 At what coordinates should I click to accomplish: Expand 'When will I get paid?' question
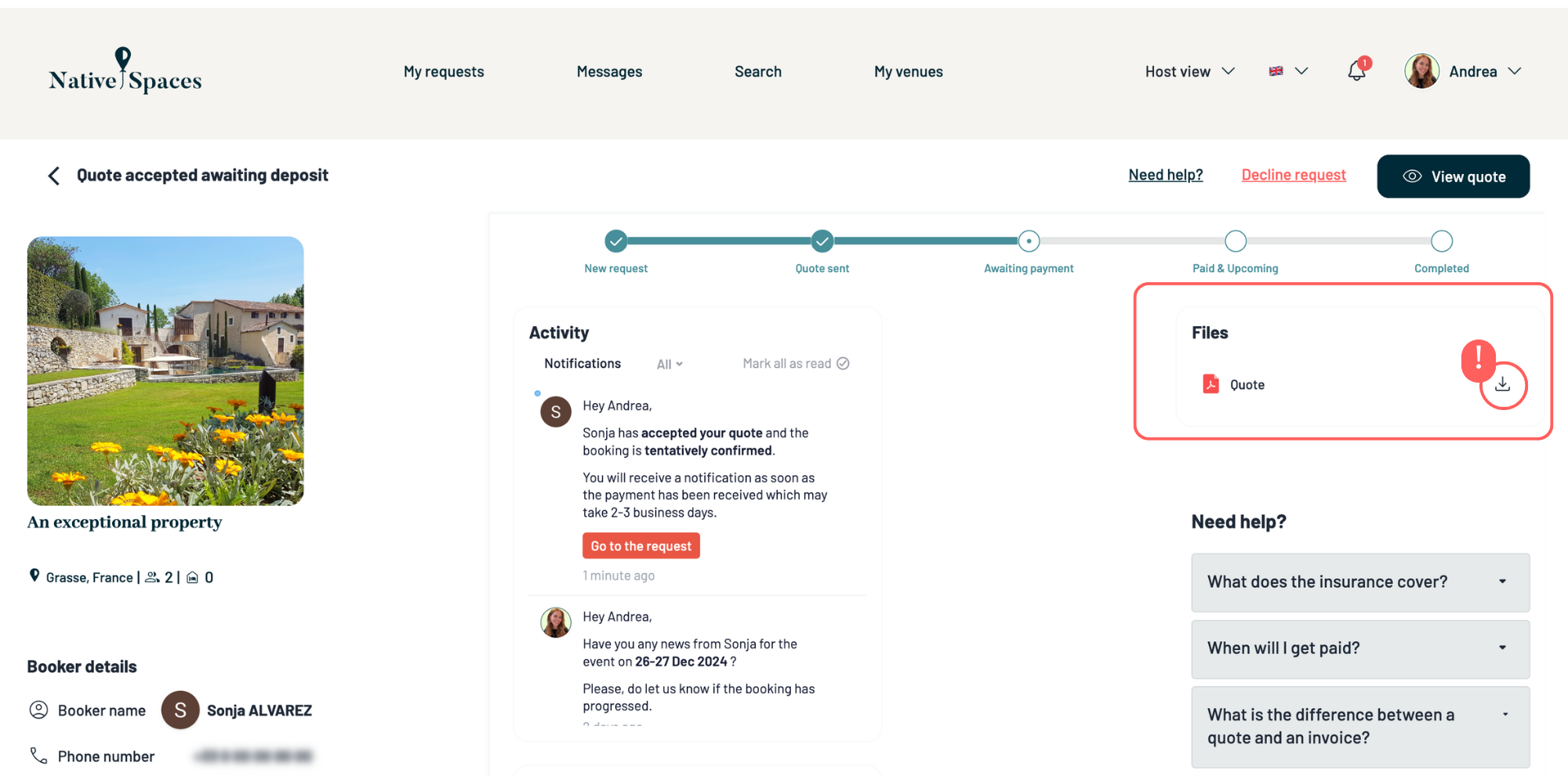[1359, 648]
